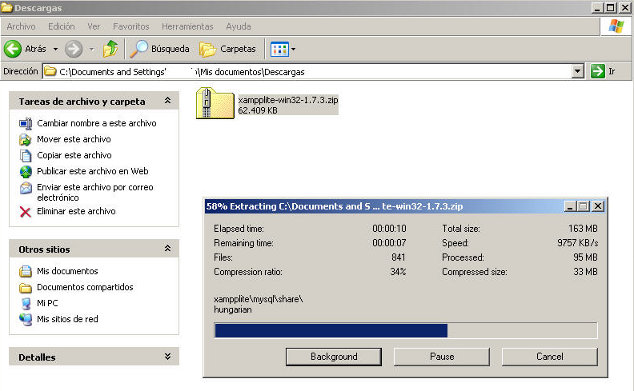Open the Forward history dropdown arrow
Viewport: 634px width, 391px height.
pyautogui.click(x=92, y=49)
